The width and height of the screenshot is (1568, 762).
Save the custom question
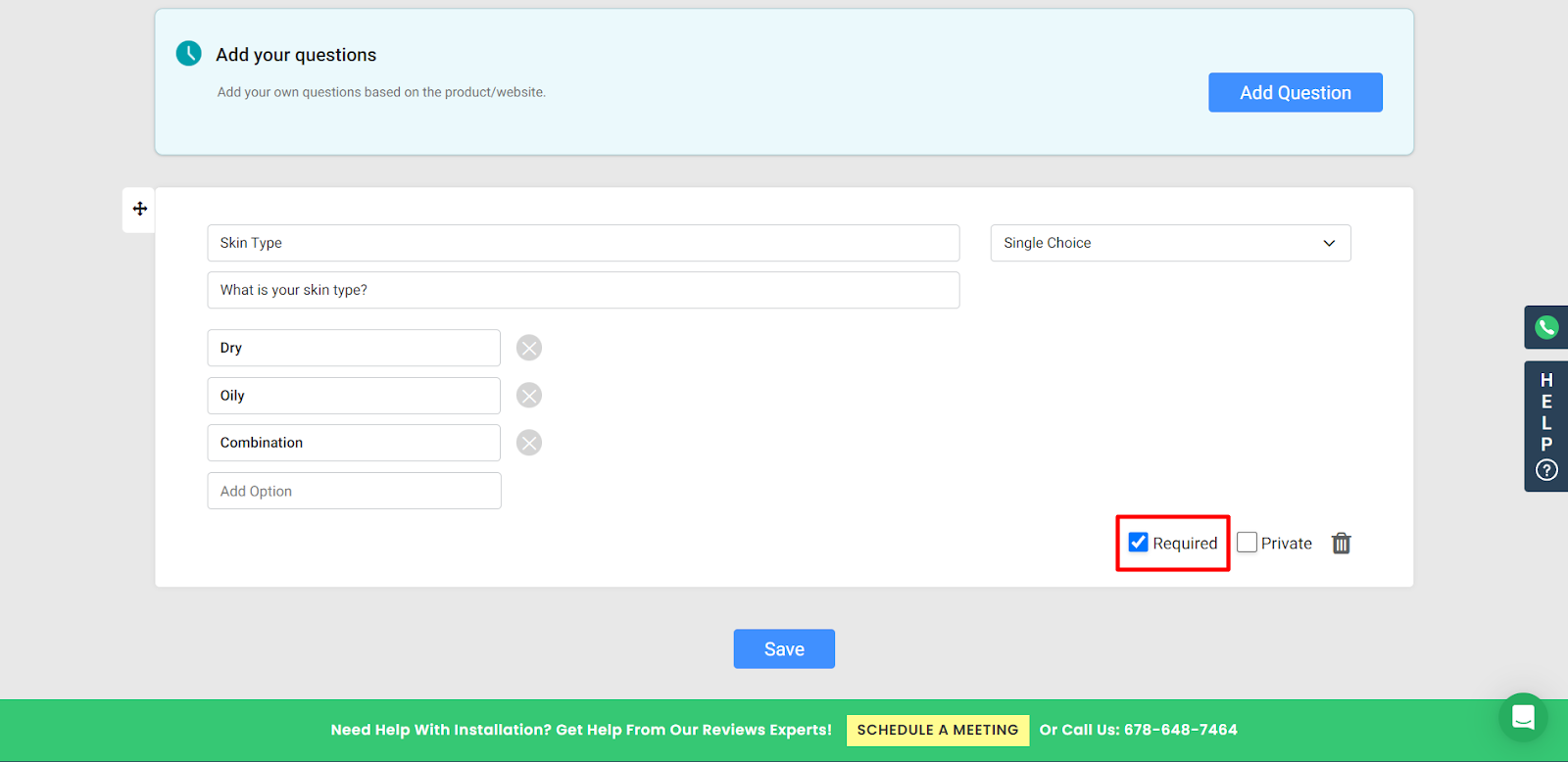(x=784, y=648)
